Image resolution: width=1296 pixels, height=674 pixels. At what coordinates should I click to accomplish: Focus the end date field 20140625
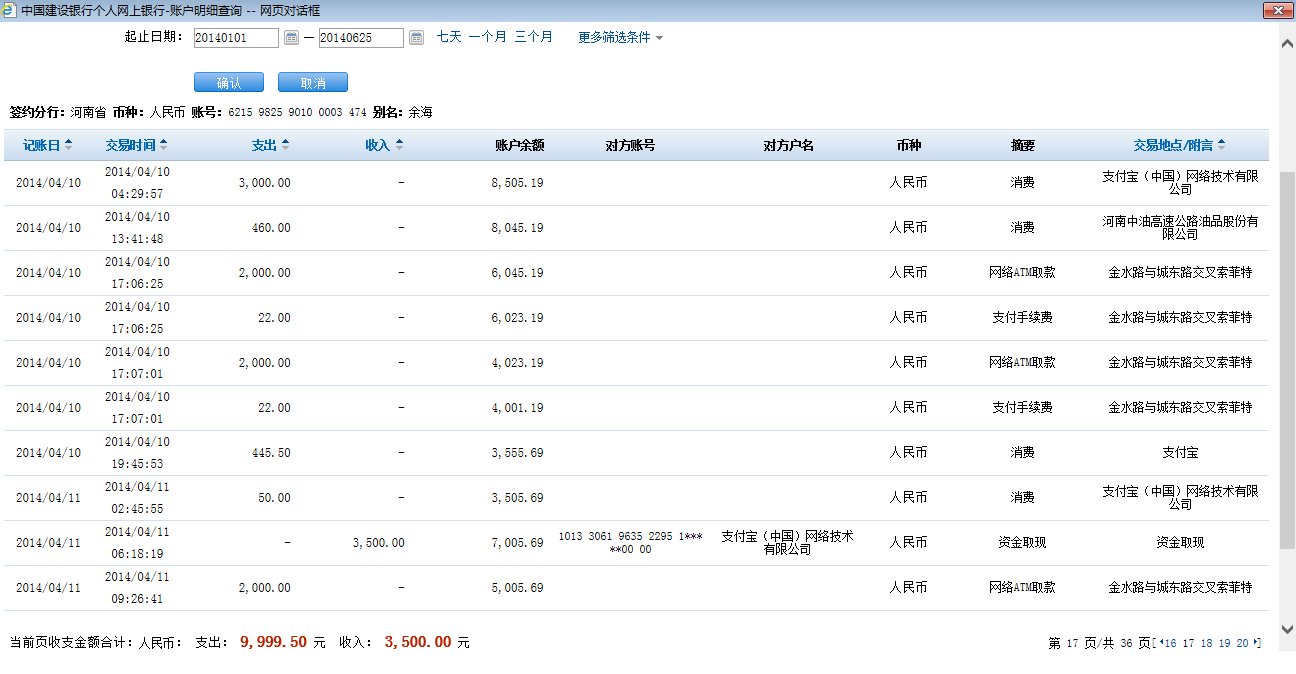click(361, 38)
